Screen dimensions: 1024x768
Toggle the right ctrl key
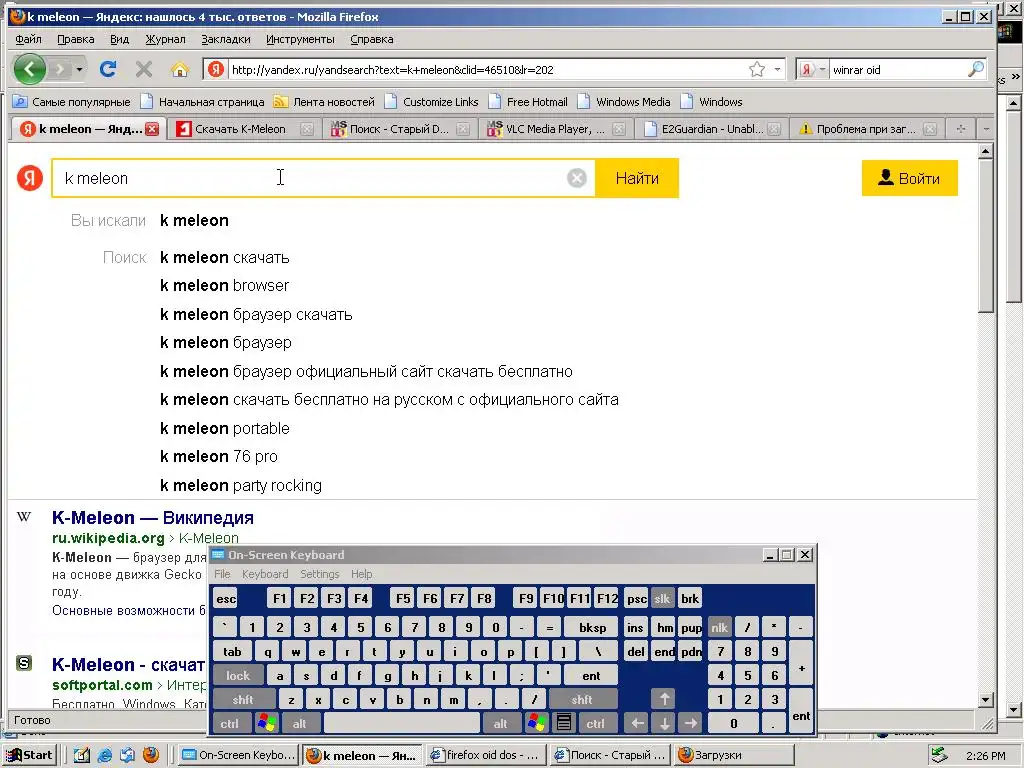(x=596, y=724)
